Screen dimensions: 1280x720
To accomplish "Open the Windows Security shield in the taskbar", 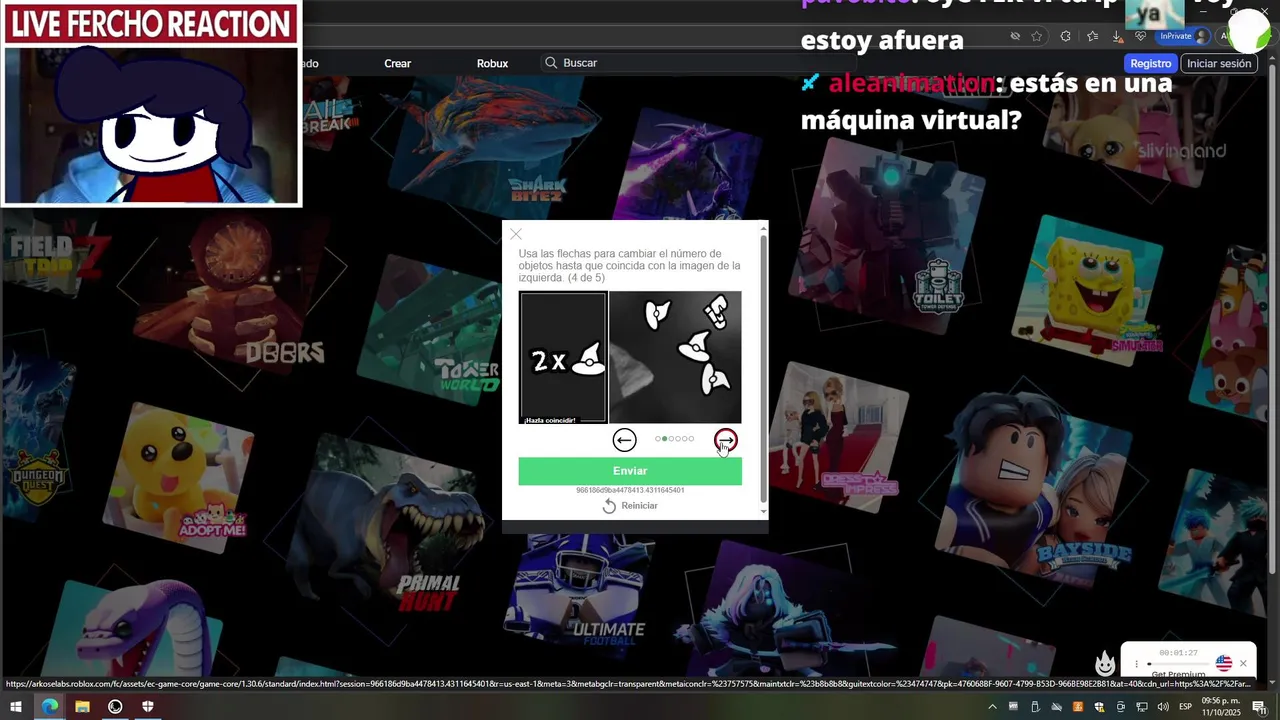I will [148, 707].
